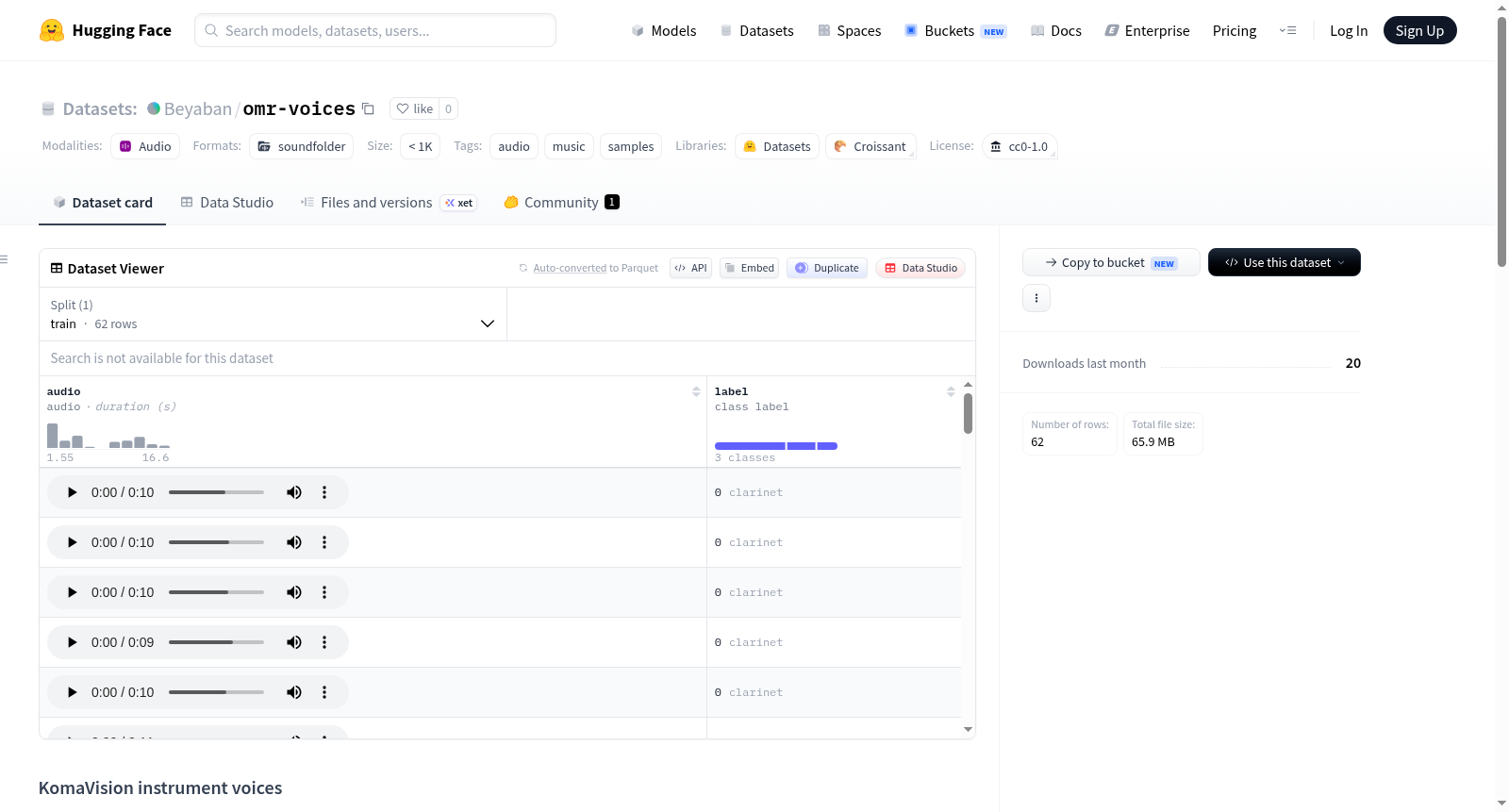Click the dataset viewer scroll-down arrow

(x=968, y=729)
